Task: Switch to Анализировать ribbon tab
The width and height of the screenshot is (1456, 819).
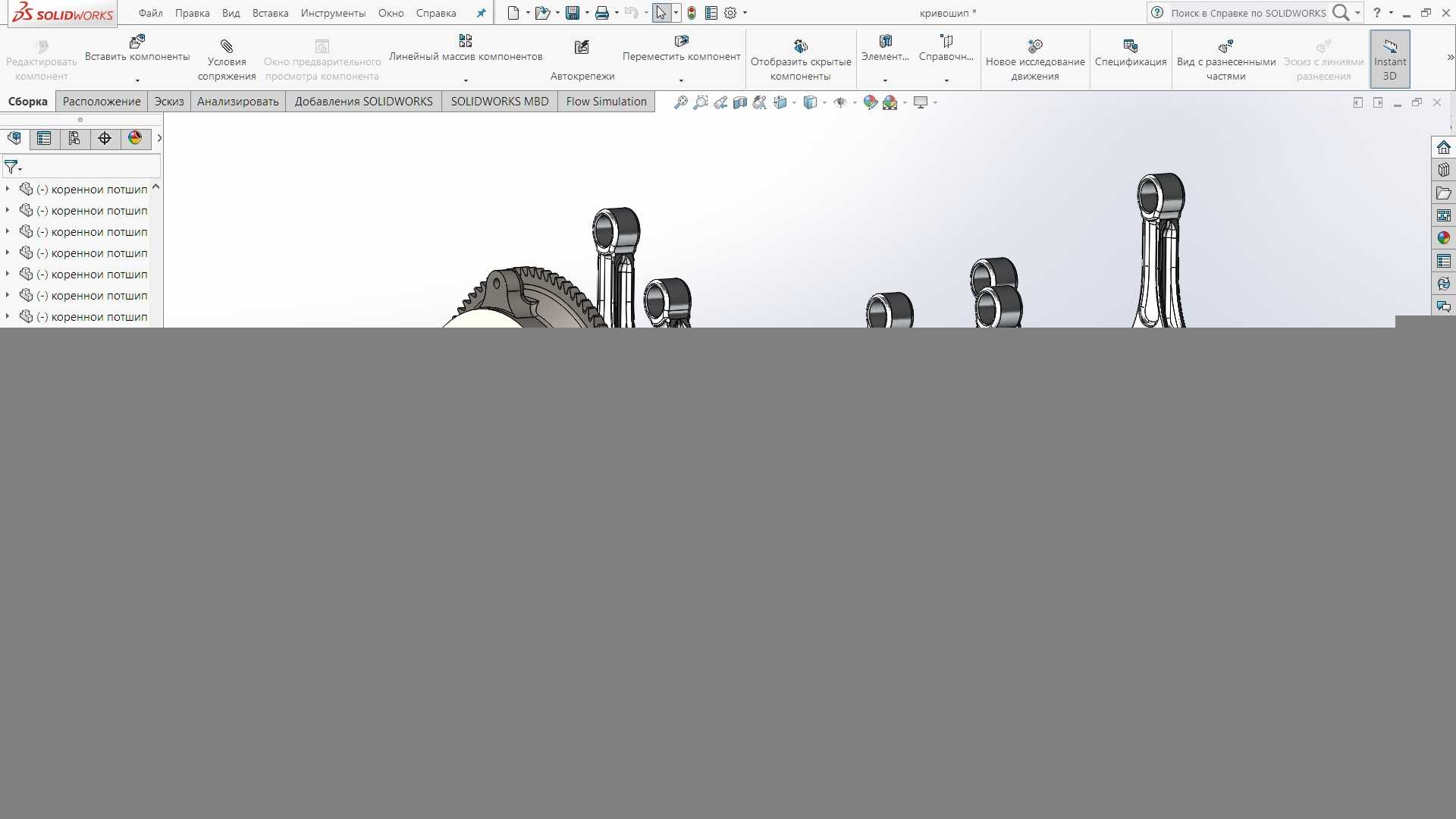Action: [x=238, y=102]
